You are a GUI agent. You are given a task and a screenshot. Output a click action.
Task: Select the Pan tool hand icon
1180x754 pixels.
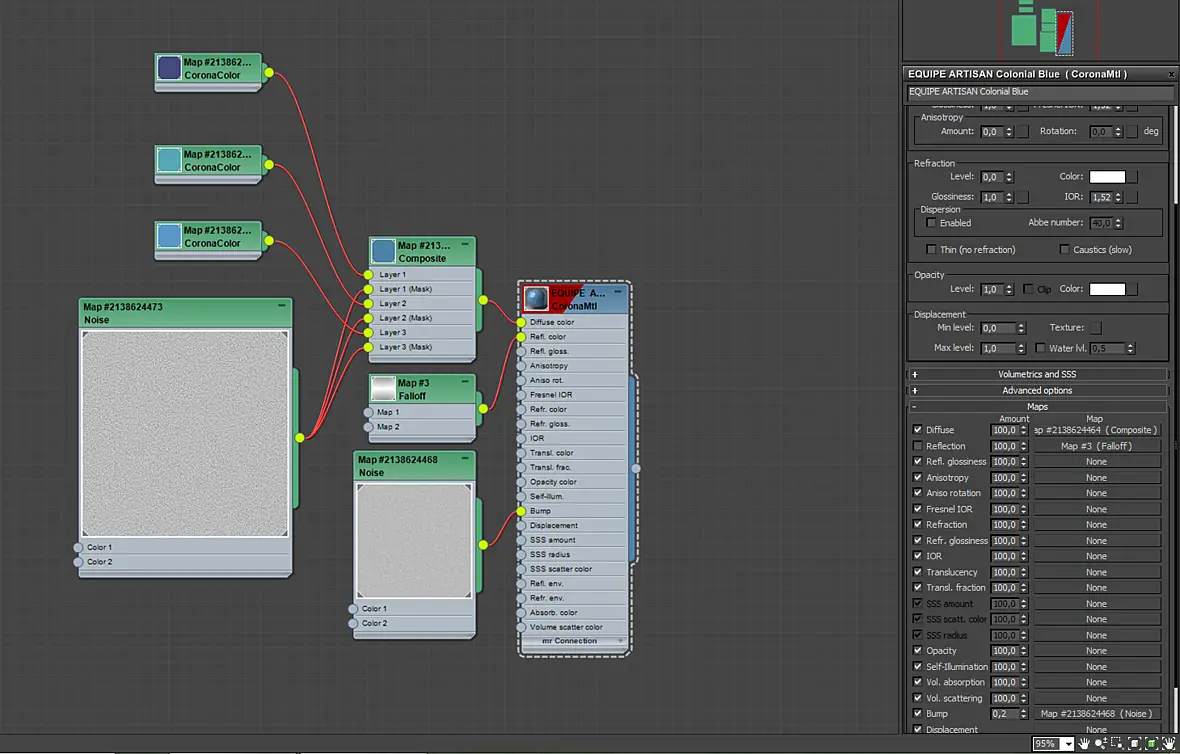click(x=1084, y=743)
